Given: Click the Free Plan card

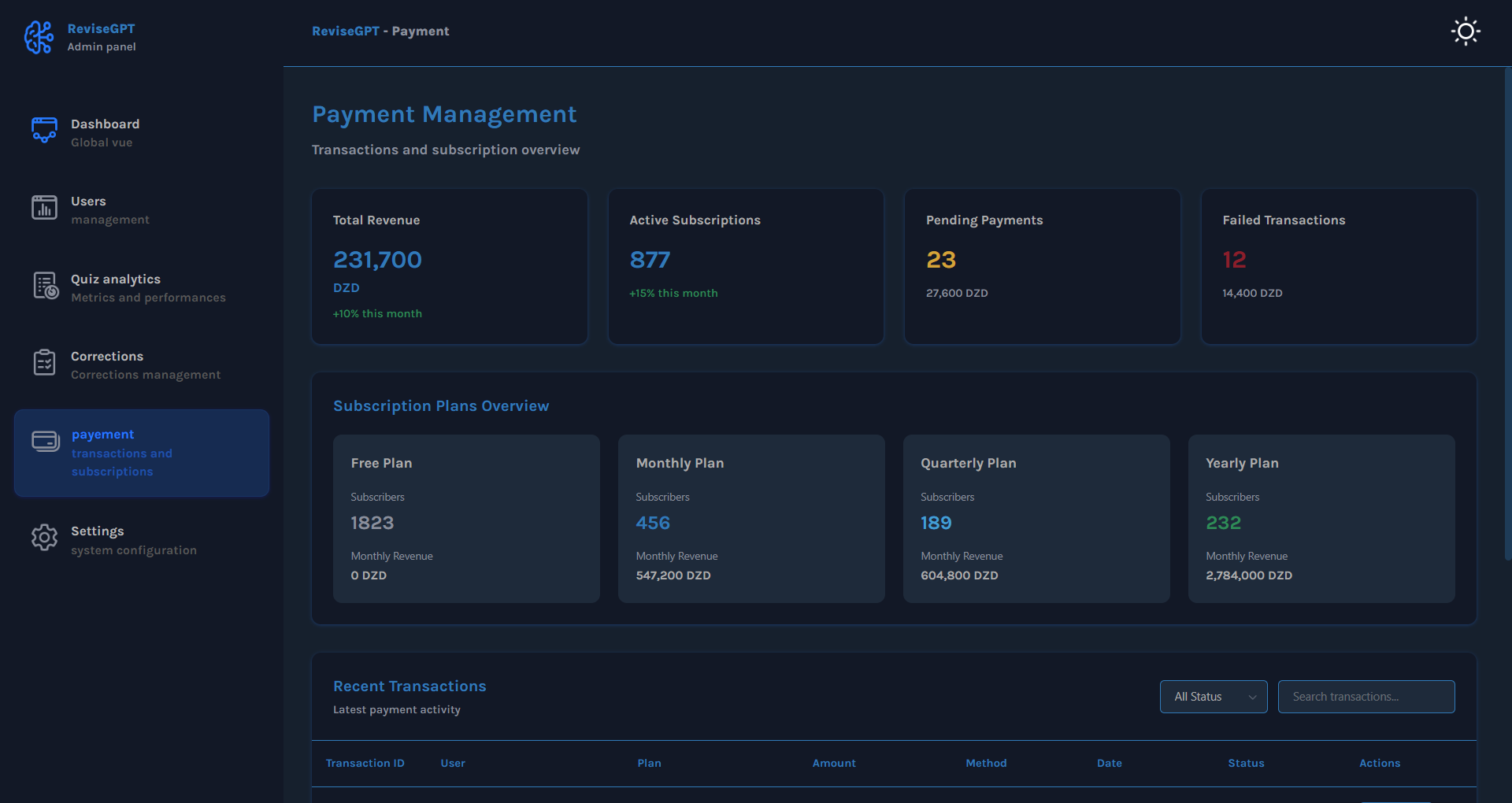Looking at the screenshot, I should 466,519.
